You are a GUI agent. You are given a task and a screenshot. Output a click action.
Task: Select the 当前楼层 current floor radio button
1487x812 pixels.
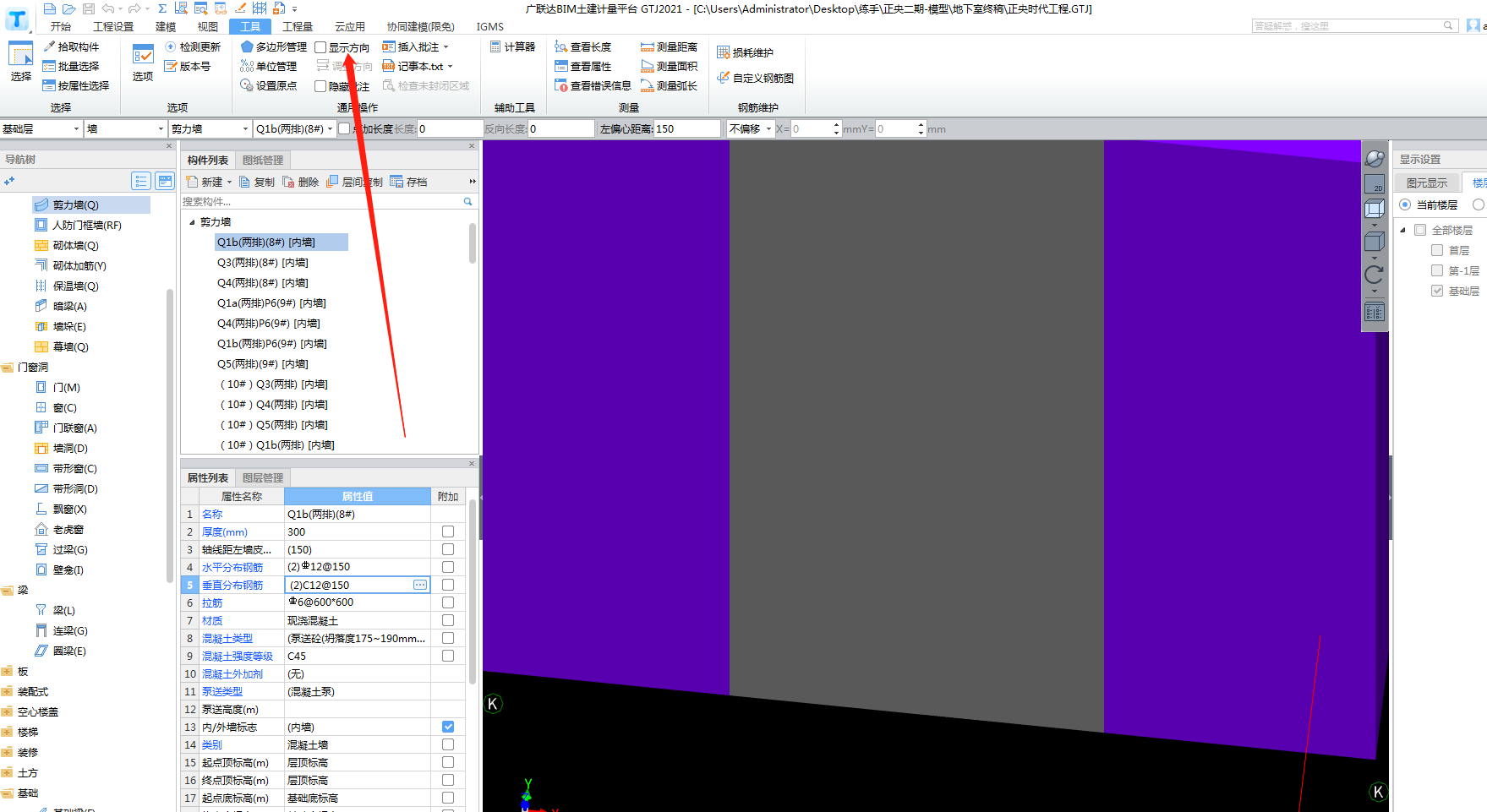tap(1405, 204)
